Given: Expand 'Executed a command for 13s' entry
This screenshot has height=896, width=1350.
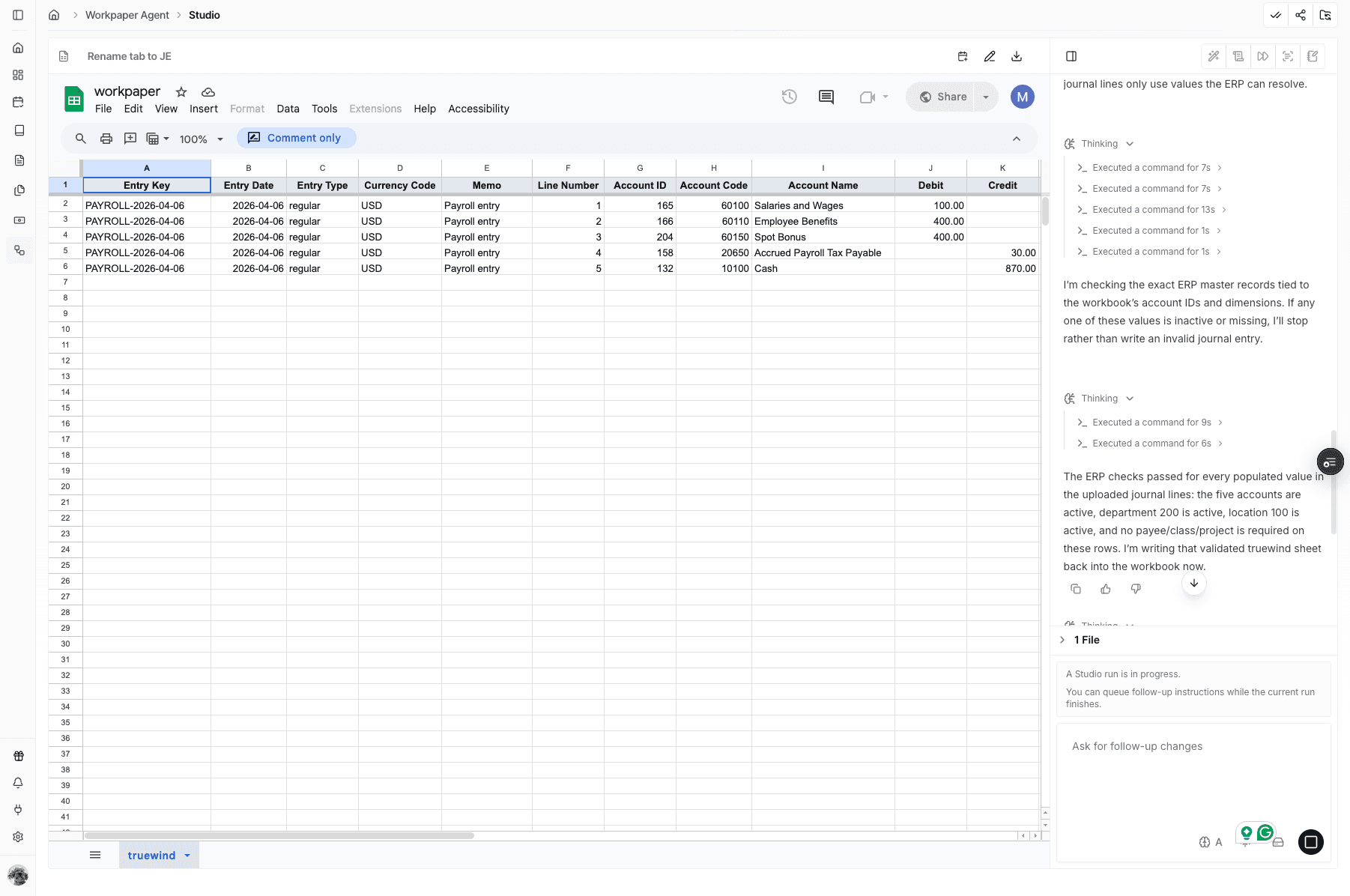Looking at the screenshot, I should point(1152,210).
